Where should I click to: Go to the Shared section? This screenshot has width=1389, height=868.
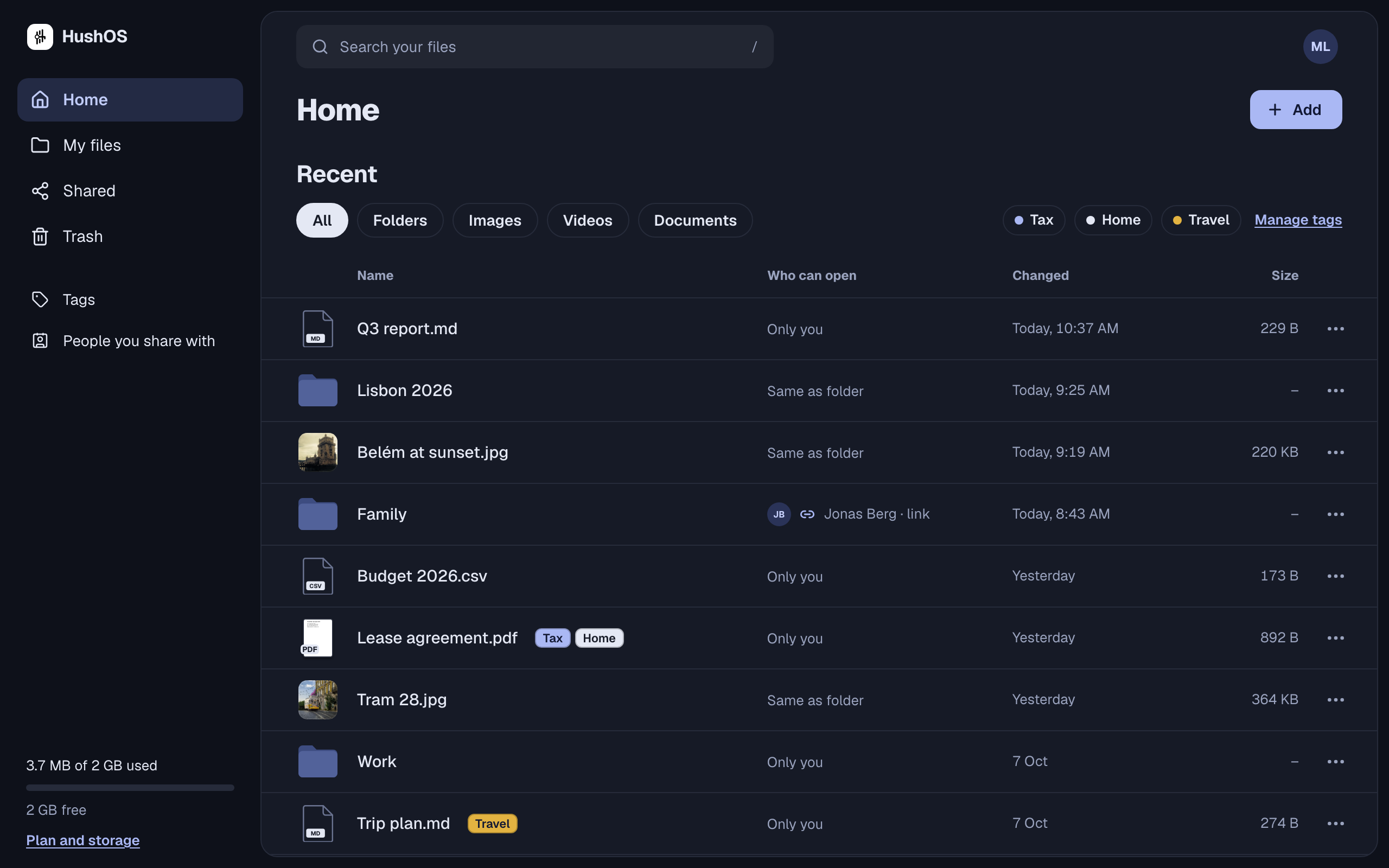pyautogui.click(x=130, y=190)
